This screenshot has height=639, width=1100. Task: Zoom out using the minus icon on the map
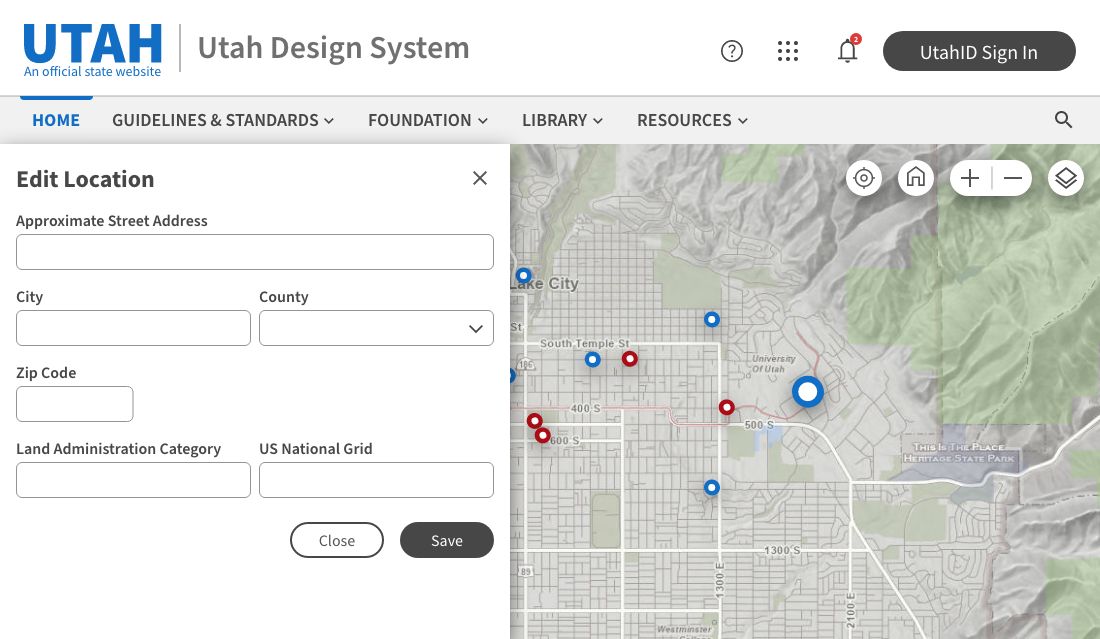1012,178
